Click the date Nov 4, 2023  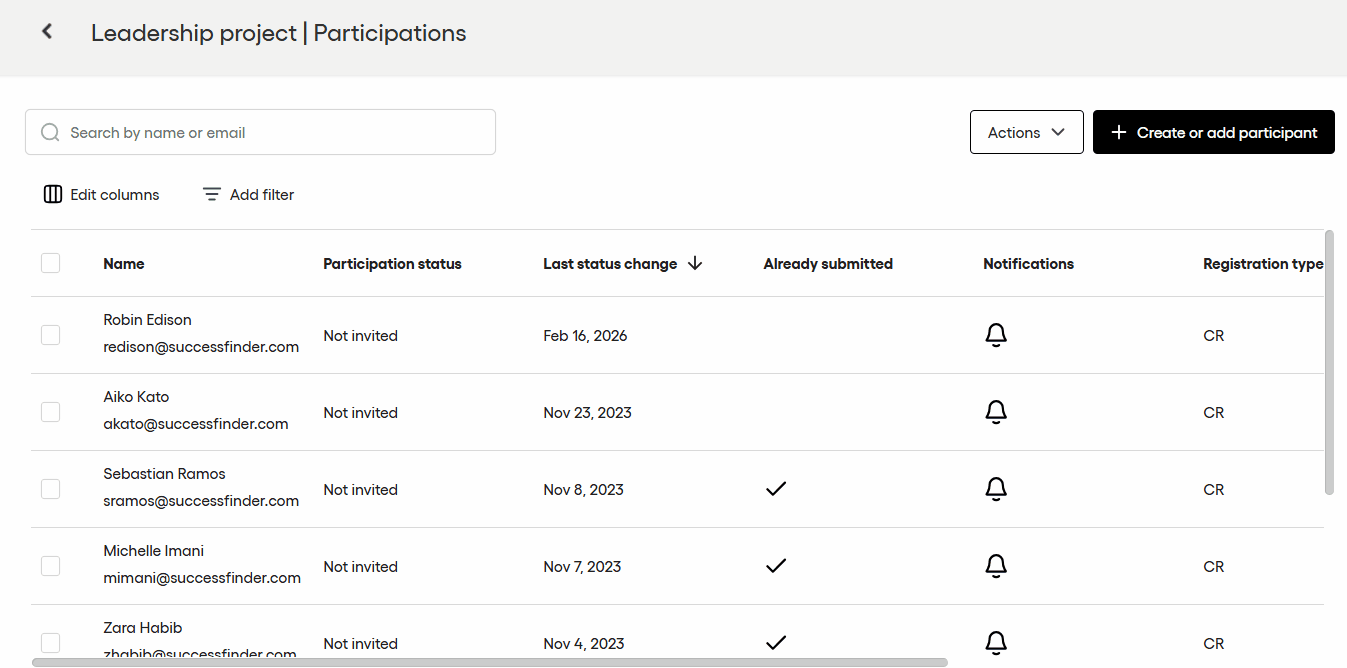(583, 644)
